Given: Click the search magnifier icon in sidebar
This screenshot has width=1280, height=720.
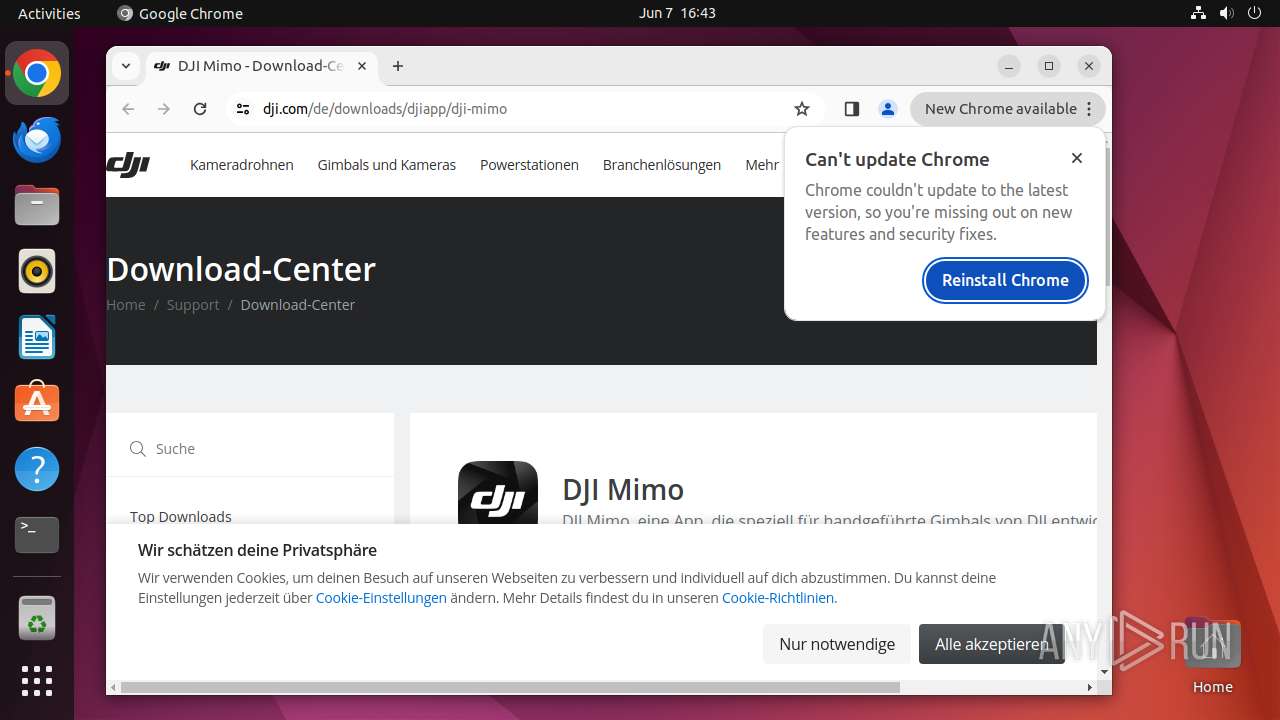Looking at the screenshot, I should tap(138, 449).
